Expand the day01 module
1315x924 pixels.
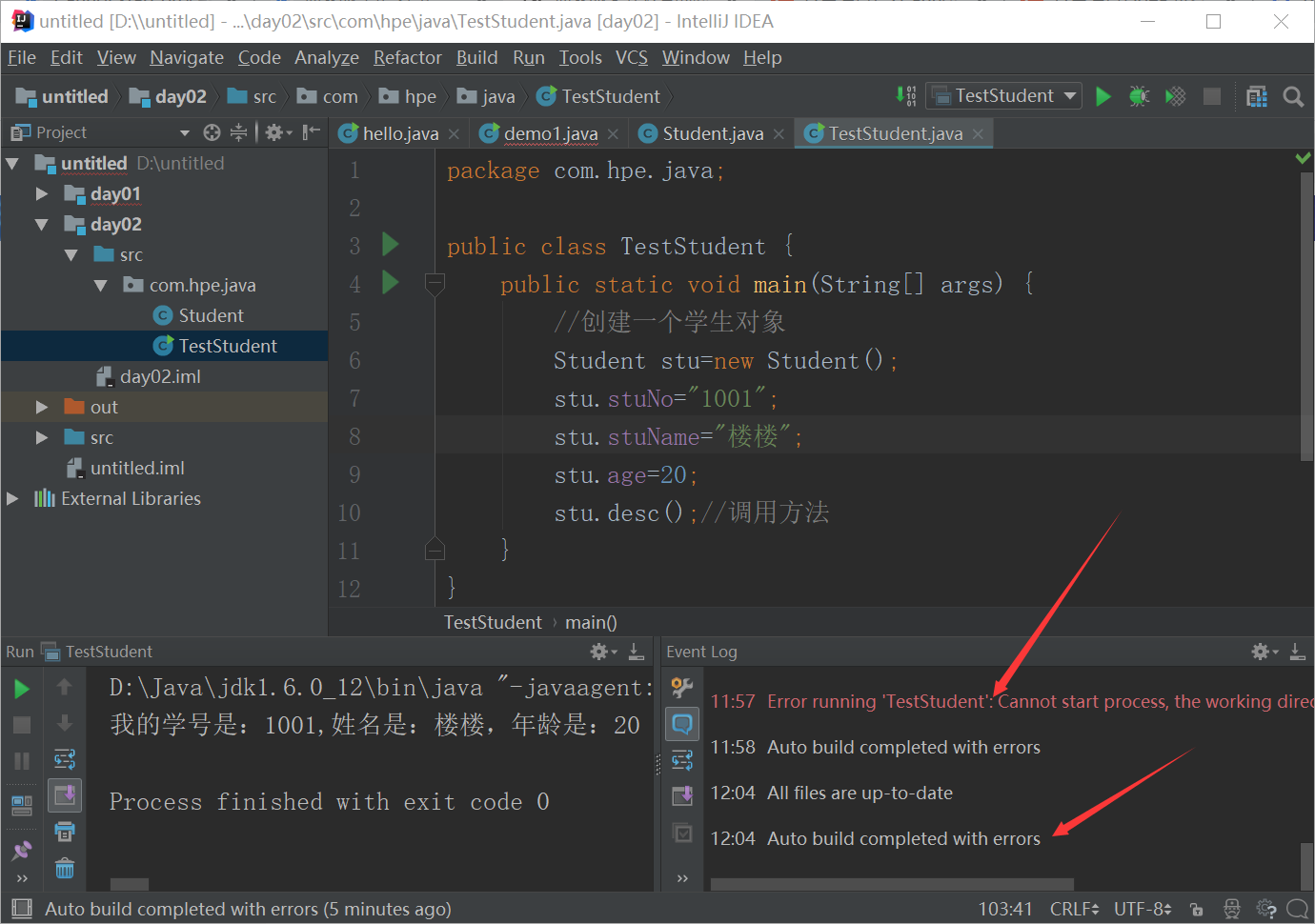point(41,193)
